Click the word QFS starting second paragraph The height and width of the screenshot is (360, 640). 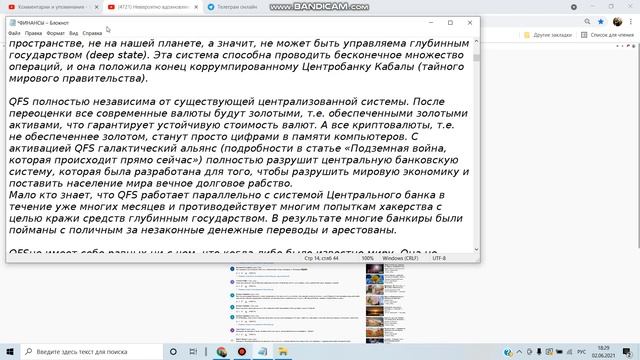click(19, 102)
